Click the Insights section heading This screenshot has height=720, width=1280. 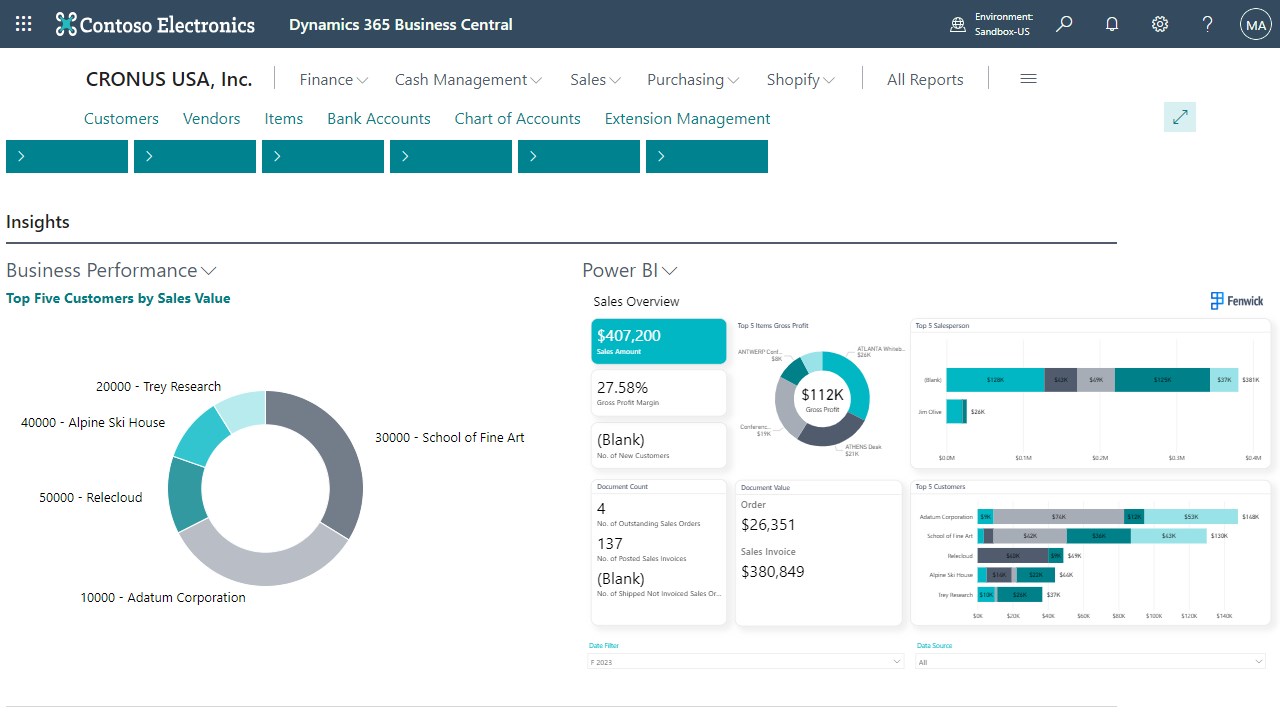tap(38, 222)
